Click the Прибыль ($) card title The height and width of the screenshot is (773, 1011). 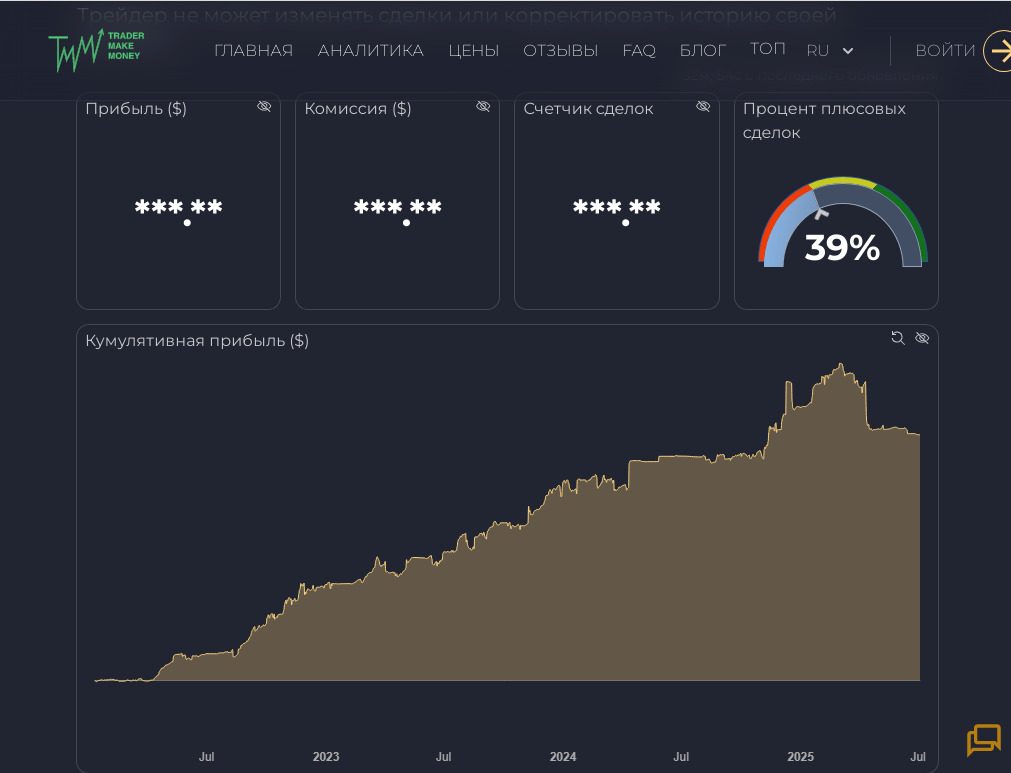pyautogui.click(x=135, y=108)
